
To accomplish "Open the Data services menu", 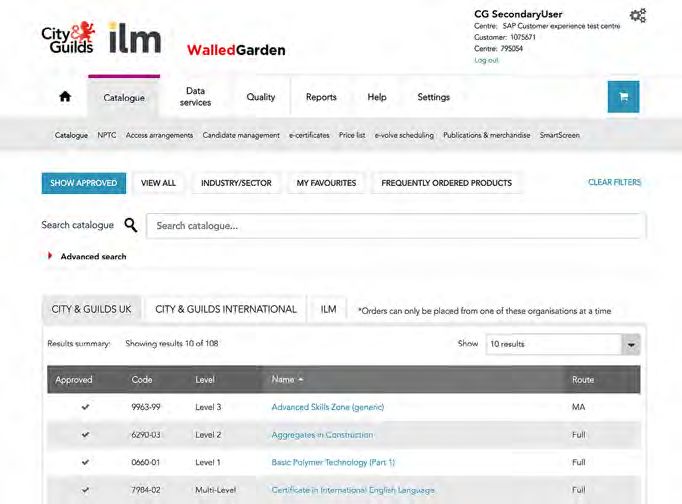I will click(195, 97).
